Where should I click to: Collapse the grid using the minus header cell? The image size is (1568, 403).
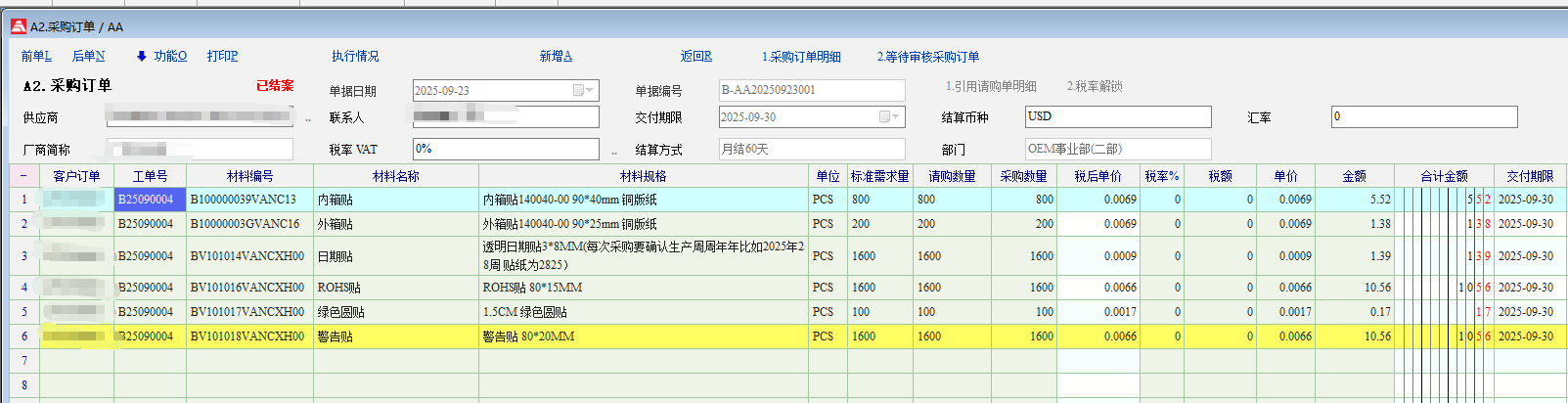pyautogui.click(x=23, y=176)
